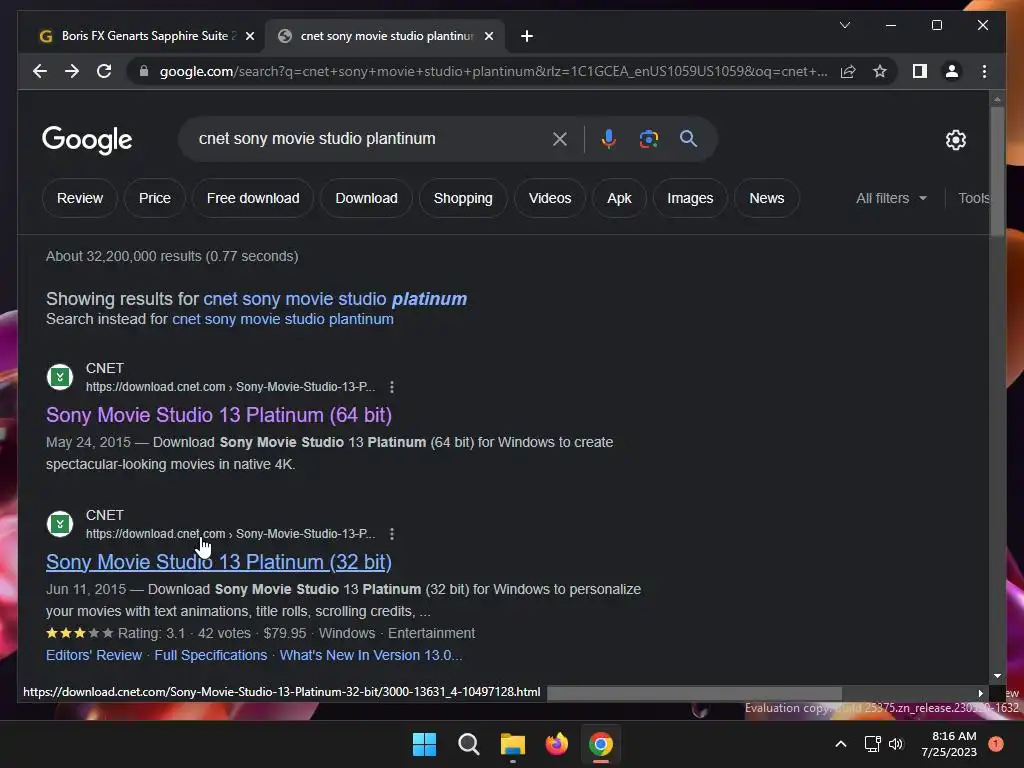
Task: Open the Chrome three-dot menu
Action: point(984,71)
